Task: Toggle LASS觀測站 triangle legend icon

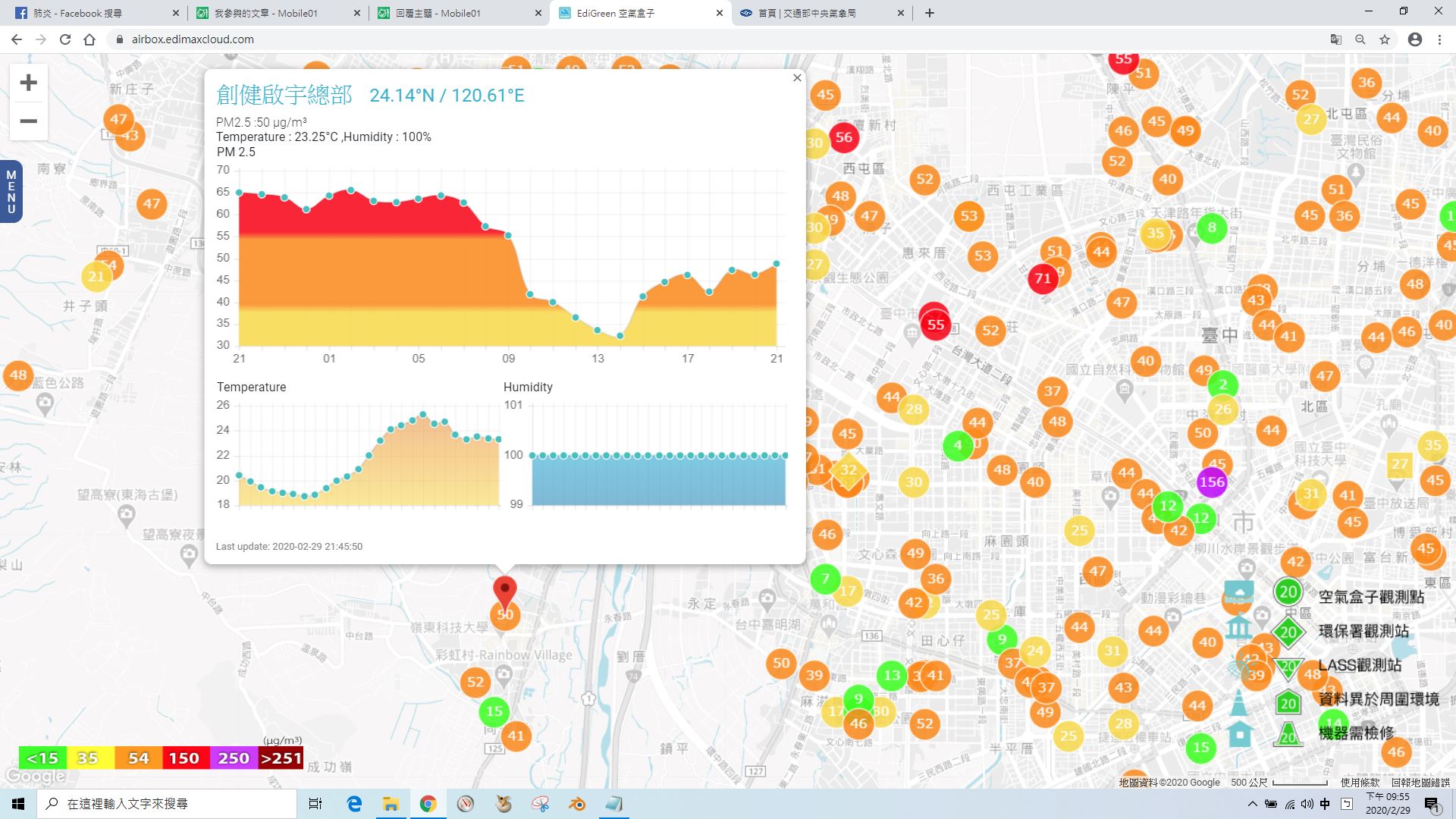Action: coord(1288,667)
